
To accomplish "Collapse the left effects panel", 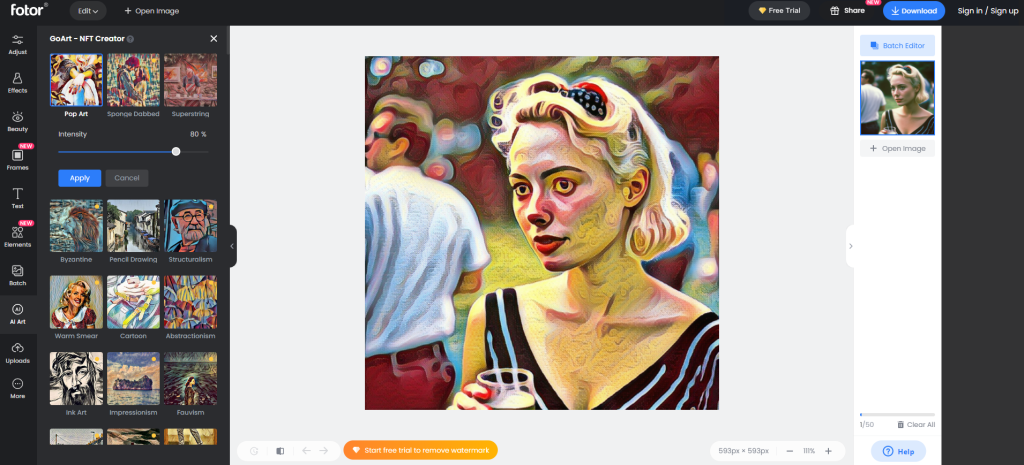I will (232, 246).
